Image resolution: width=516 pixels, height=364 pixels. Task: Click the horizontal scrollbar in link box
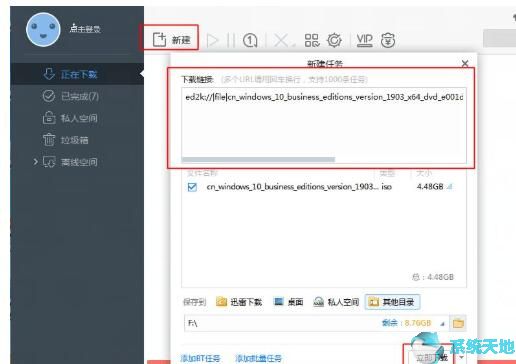(x=258, y=160)
